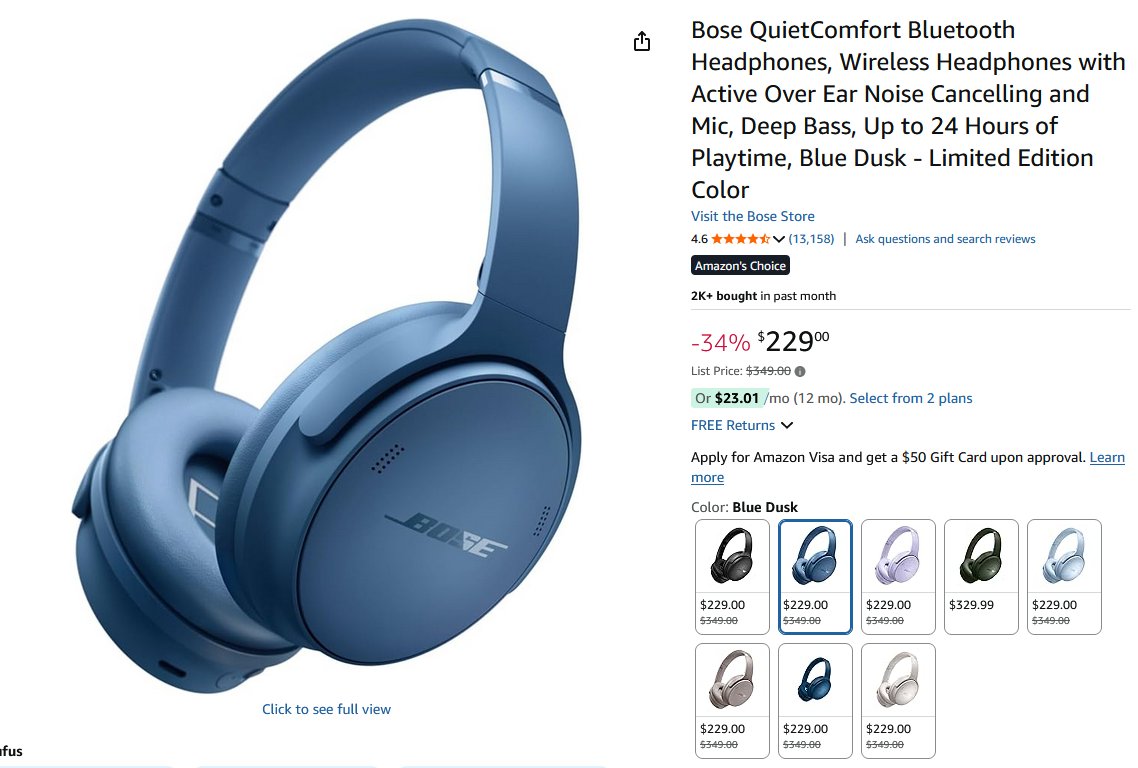Expand the rating breakdown chevron
This screenshot has width=1138, height=768.
pos(779,239)
